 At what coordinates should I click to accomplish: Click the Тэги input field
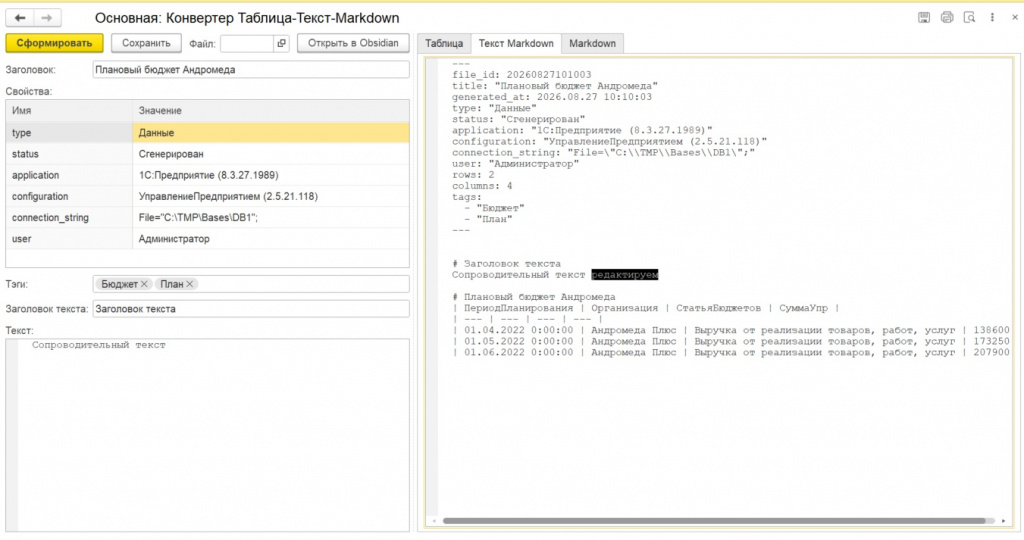tap(251, 284)
